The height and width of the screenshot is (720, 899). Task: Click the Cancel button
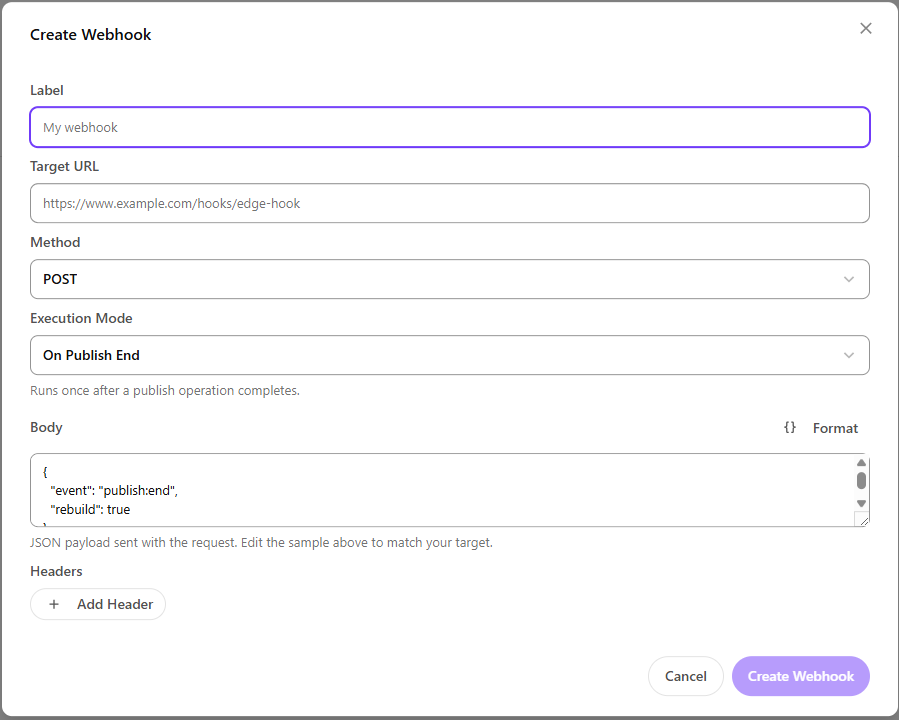tap(686, 676)
